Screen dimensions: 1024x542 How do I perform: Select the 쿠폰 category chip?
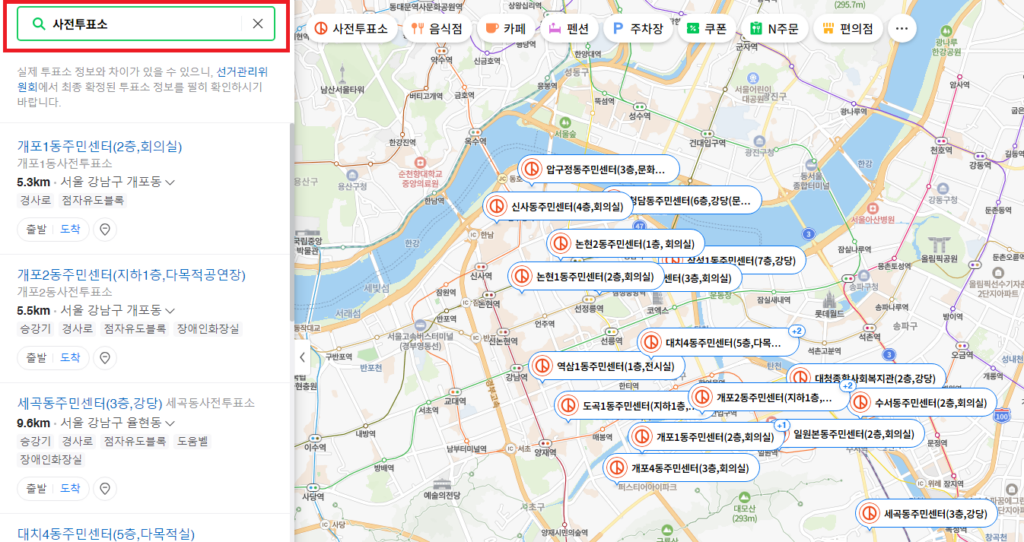coord(707,29)
